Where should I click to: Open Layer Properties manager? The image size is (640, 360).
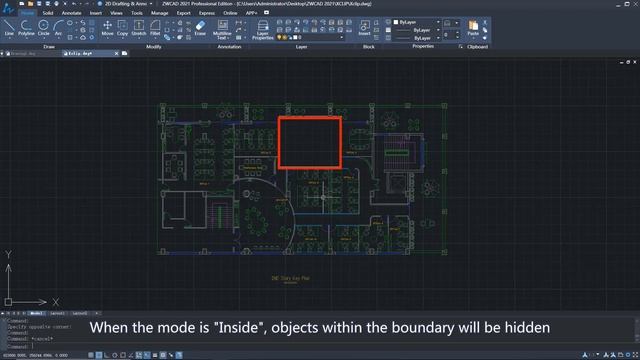[262, 30]
